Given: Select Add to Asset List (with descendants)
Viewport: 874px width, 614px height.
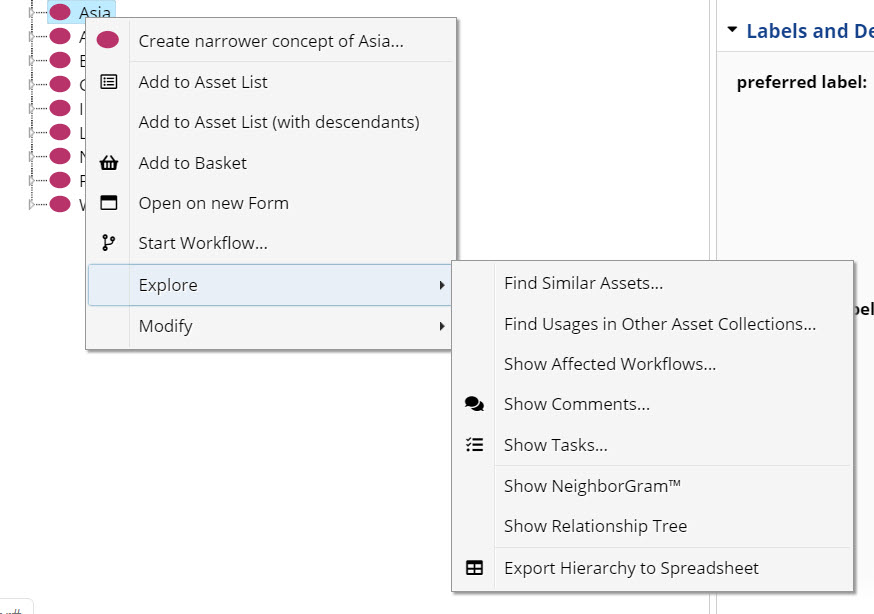Looking at the screenshot, I should 278,122.
